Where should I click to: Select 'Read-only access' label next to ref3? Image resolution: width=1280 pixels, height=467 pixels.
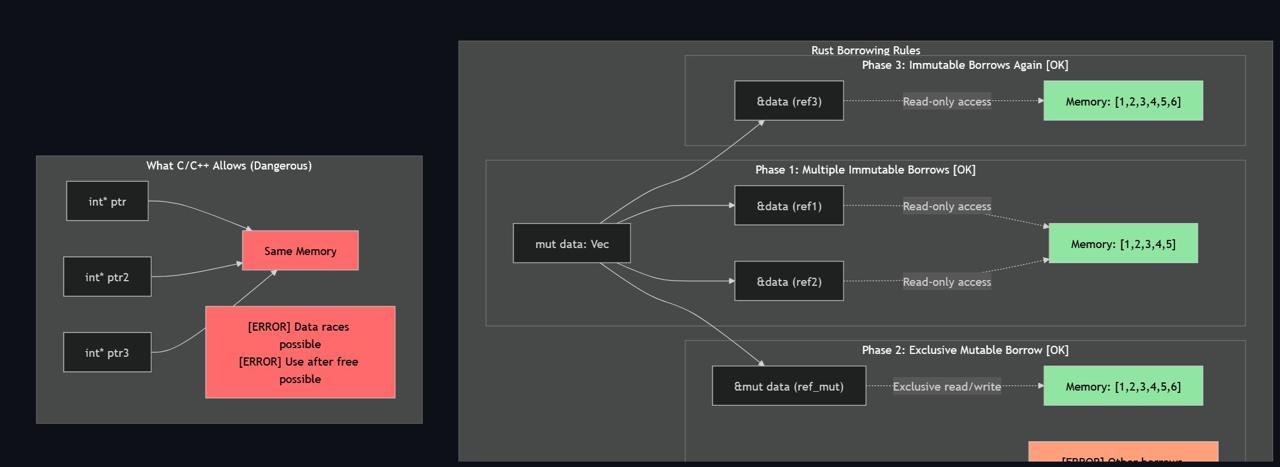coord(947,101)
